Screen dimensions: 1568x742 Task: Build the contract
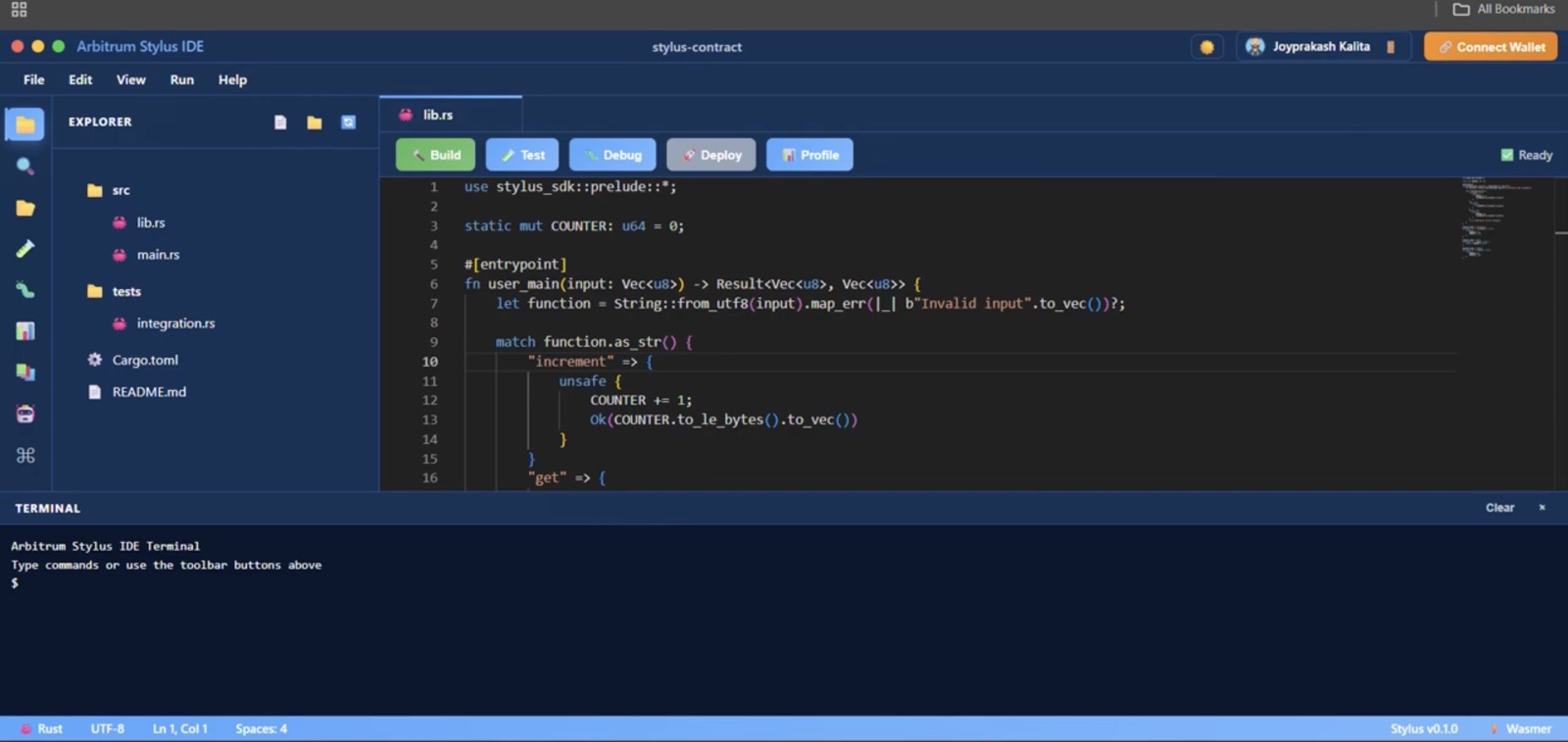tap(435, 155)
